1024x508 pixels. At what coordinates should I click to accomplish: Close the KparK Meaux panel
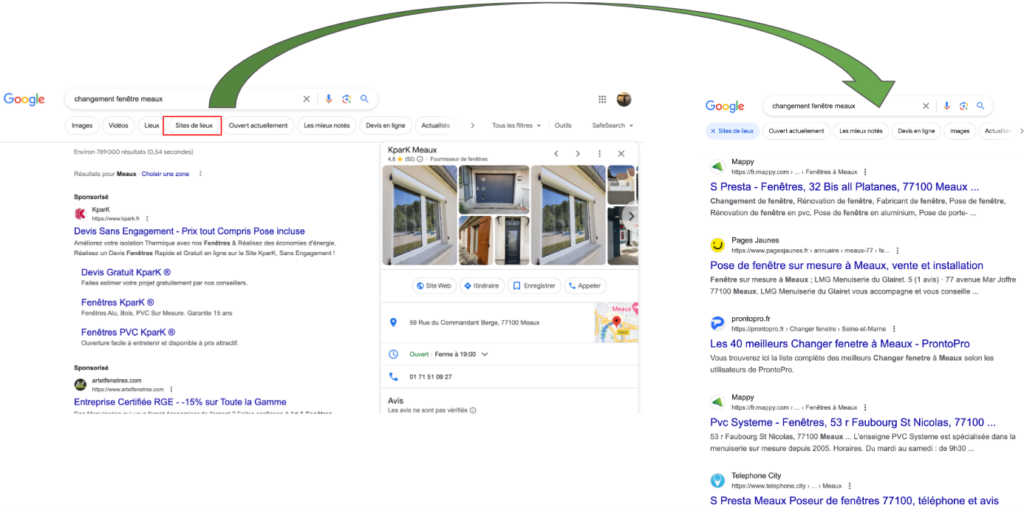coord(621,153)
